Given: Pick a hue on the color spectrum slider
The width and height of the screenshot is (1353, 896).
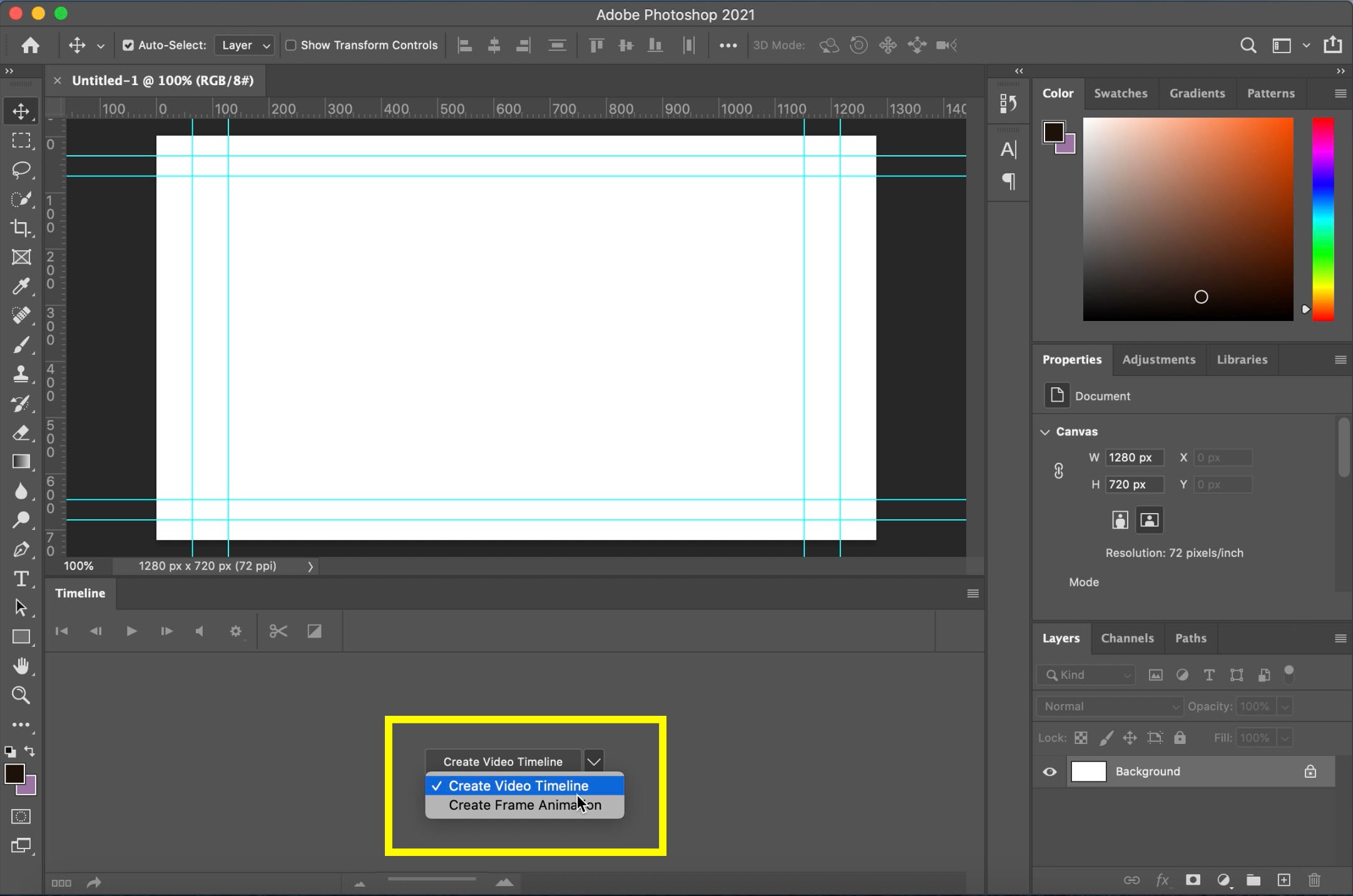Looking at the screenshot, I should tap(1323, 219).
